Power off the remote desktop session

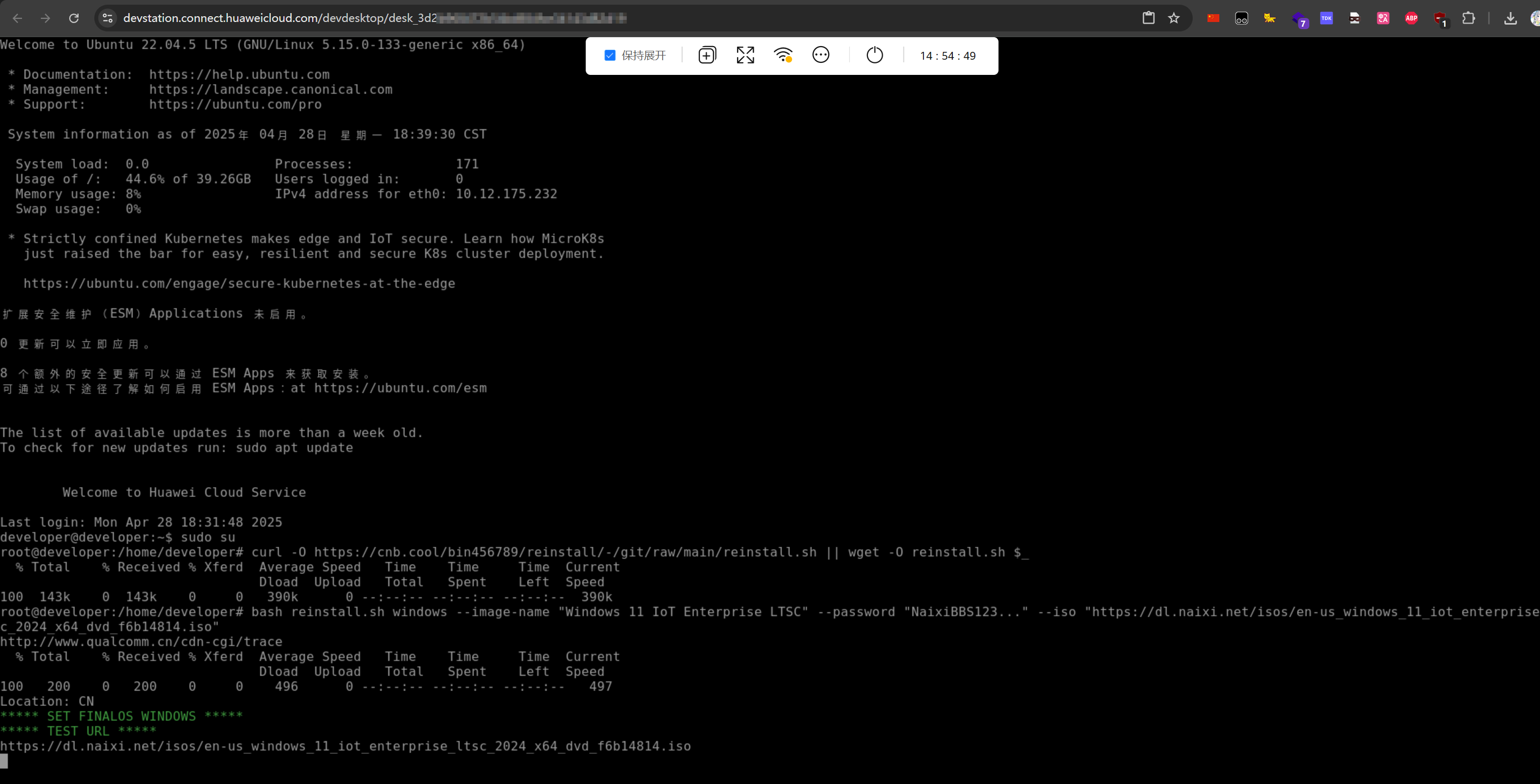coord(874,55)
